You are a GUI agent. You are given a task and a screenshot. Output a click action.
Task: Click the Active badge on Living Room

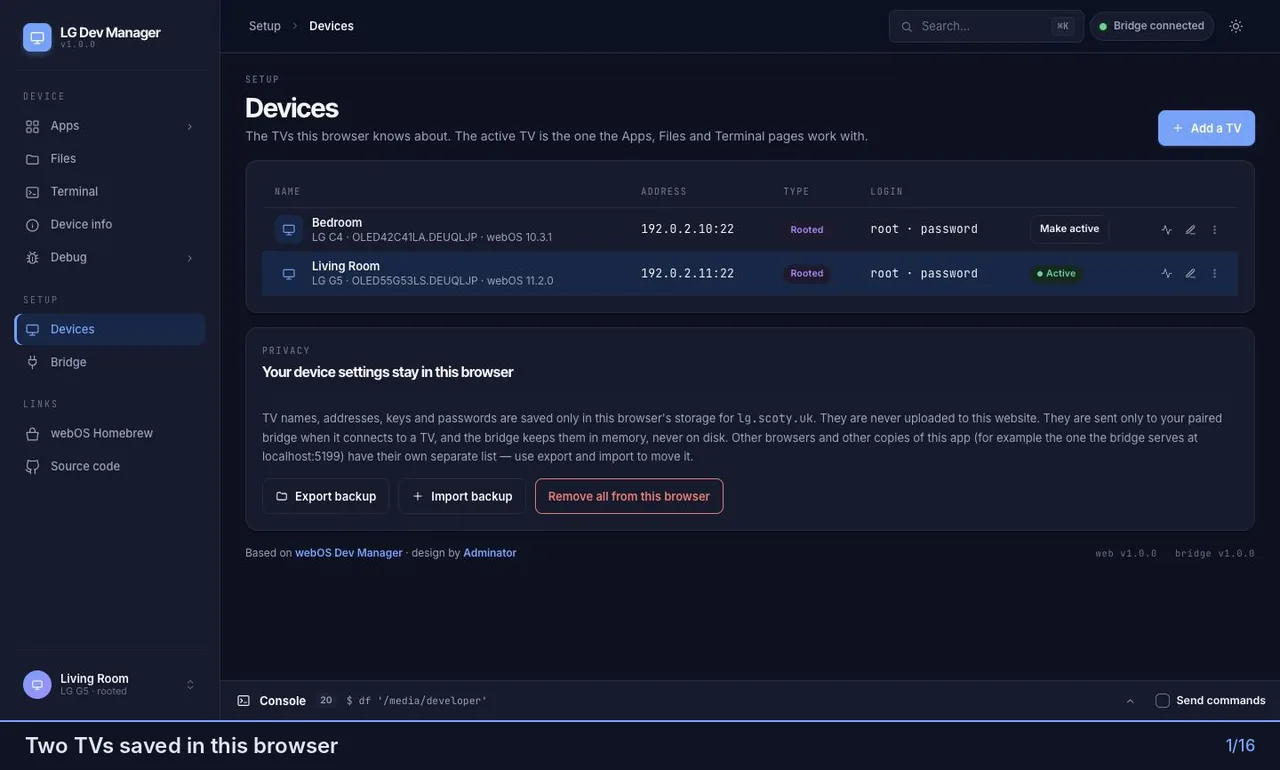[x=1056, y=273]
